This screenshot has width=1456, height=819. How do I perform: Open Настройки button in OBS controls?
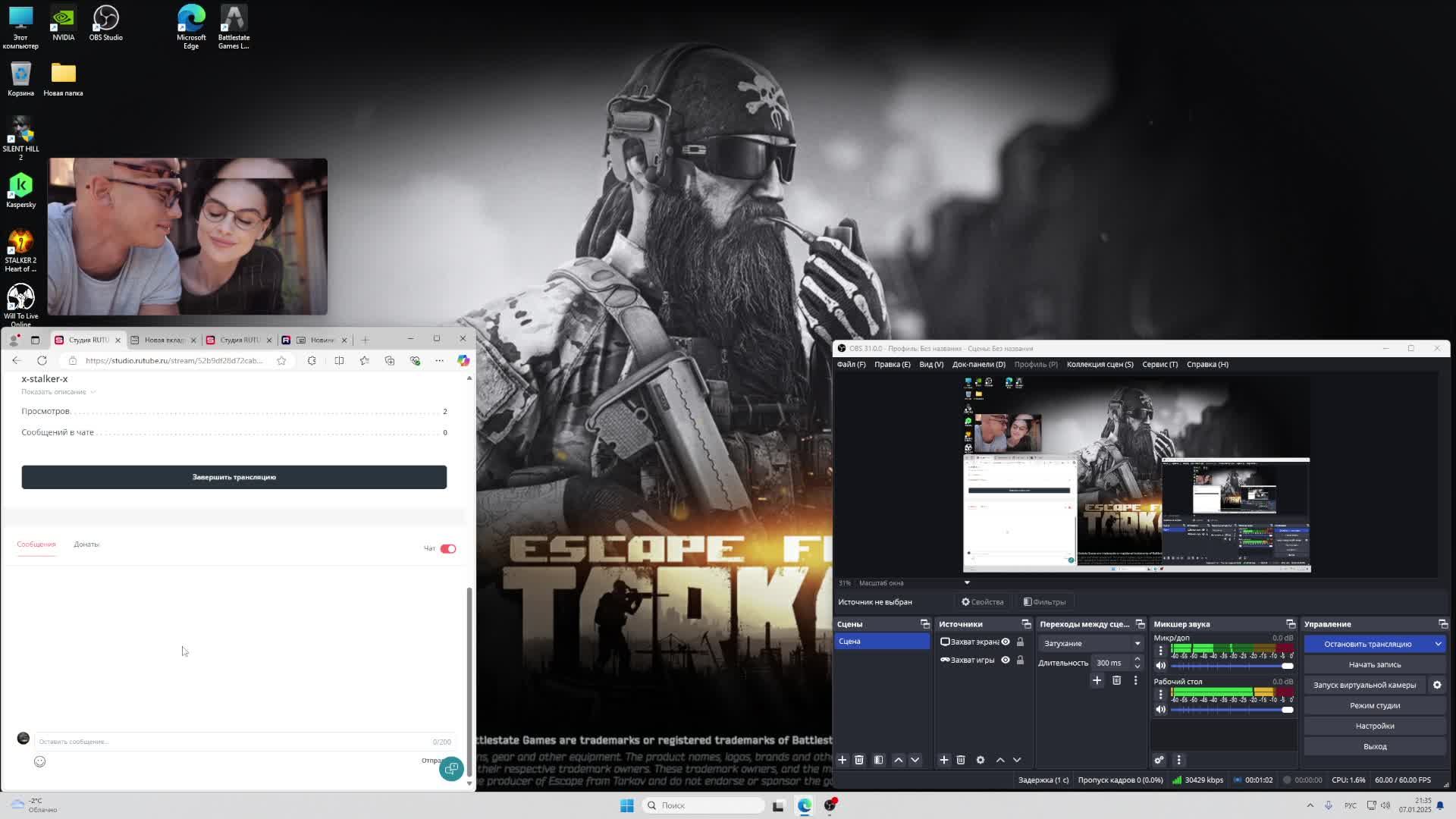(1374, 726)
